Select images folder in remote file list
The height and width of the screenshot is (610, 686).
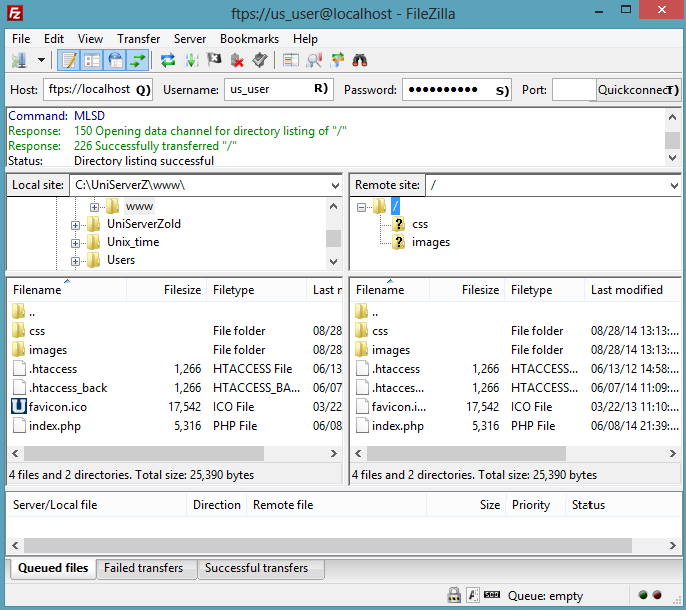tap(391, 350)
